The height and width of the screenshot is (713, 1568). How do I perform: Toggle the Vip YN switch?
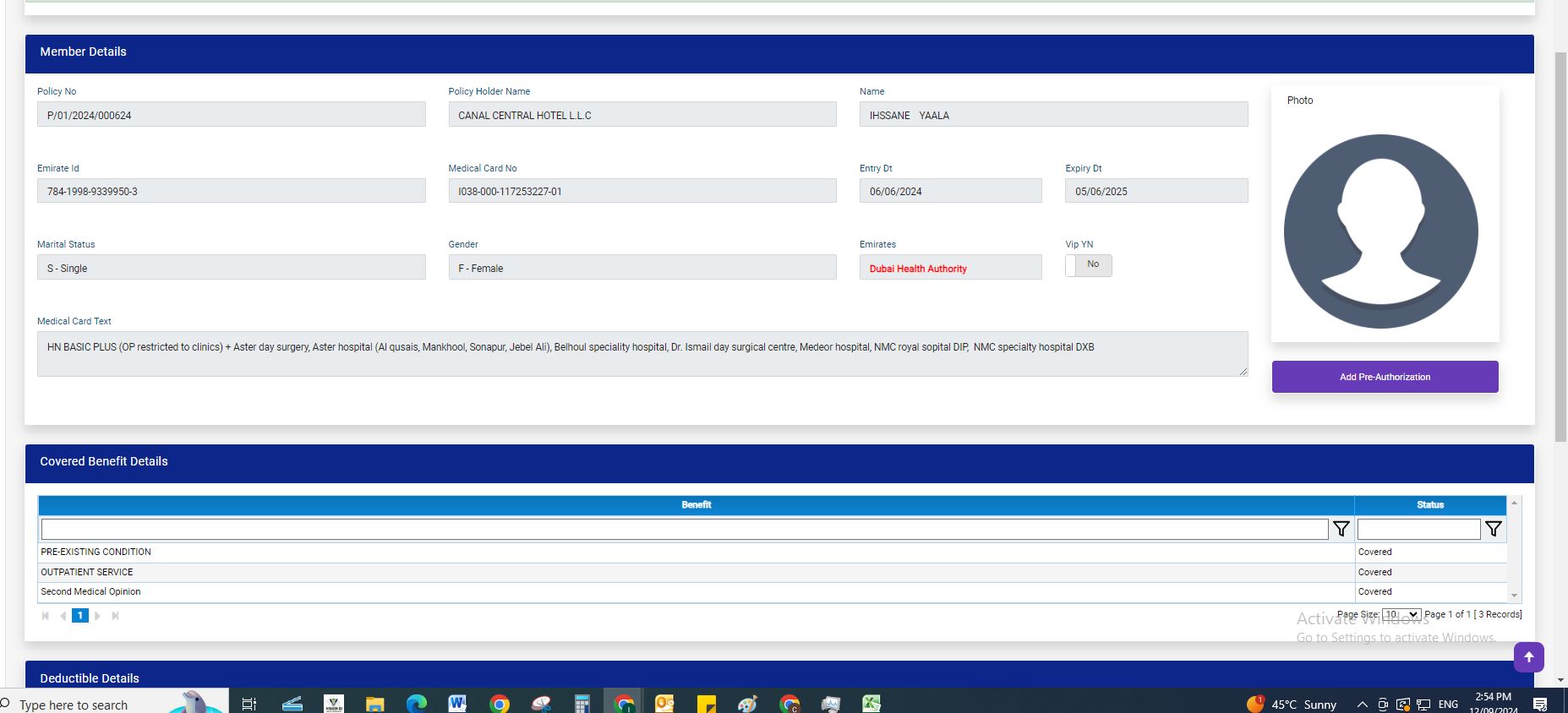(1088, 265)
